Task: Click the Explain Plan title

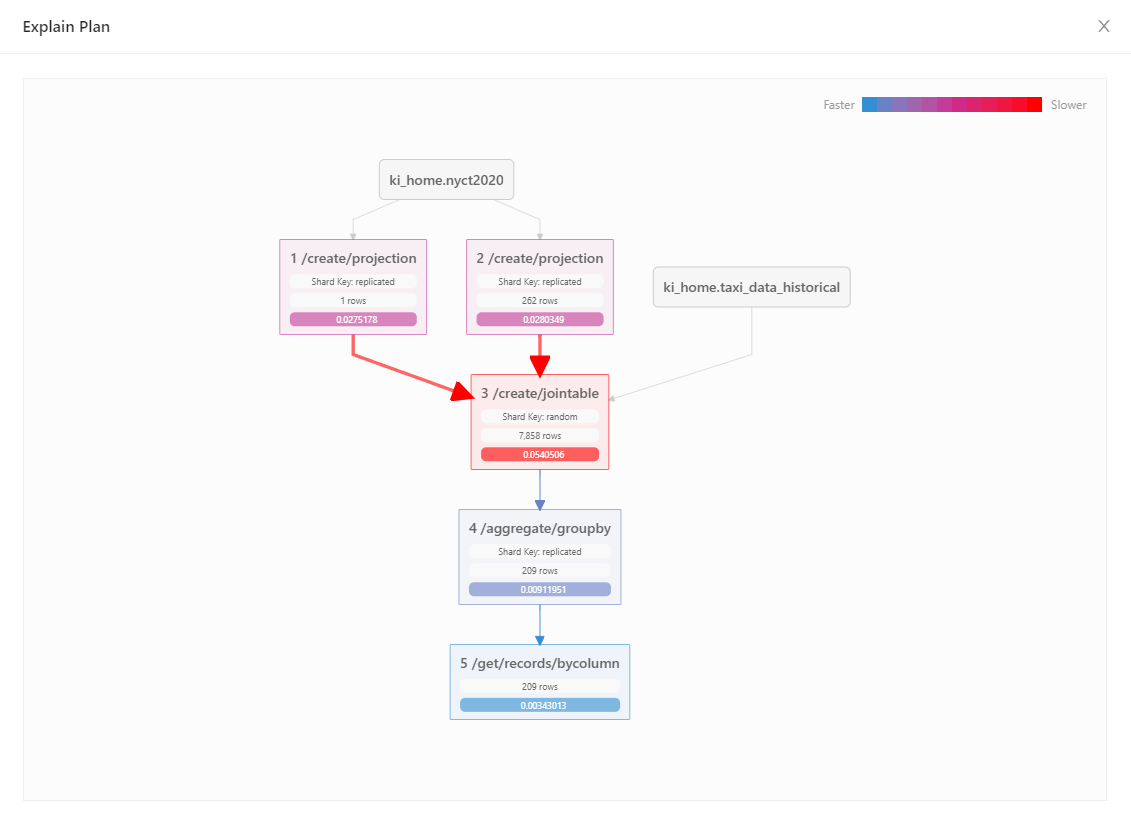Action: (66, 27)
